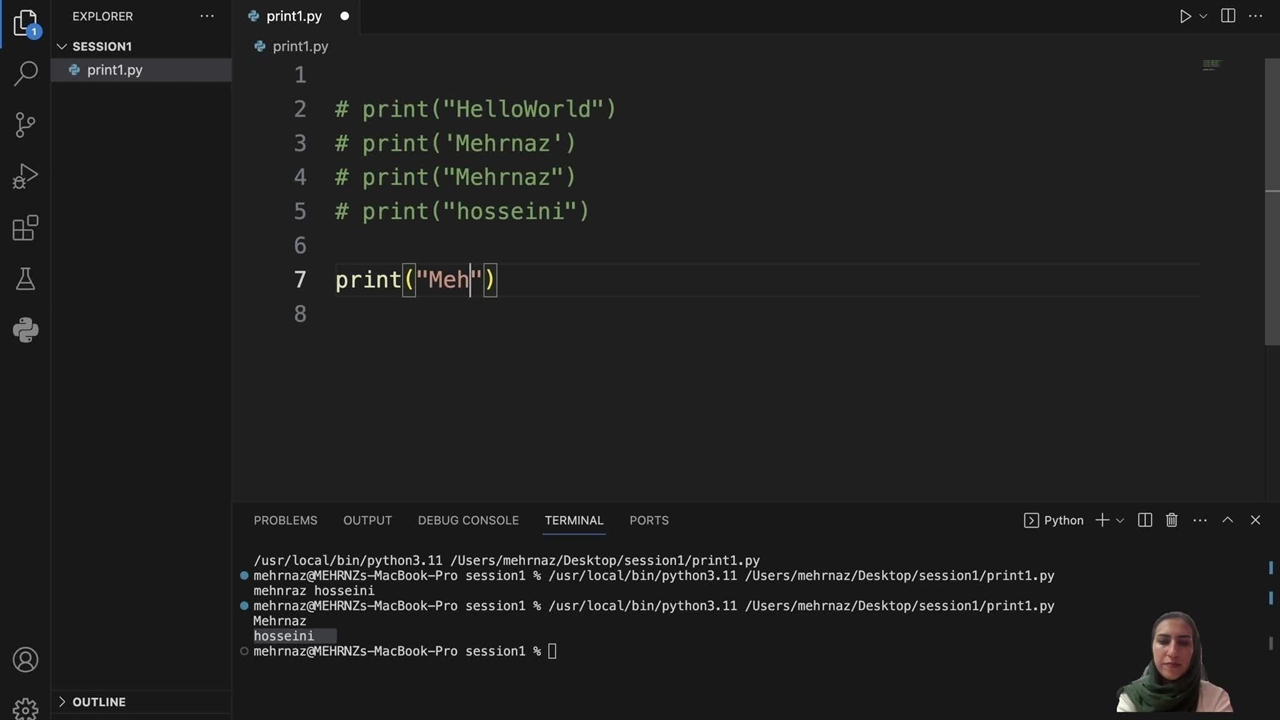The height and width of the screenshot is (720, 1280).
Task: Split the terminal panel
Action: coord(1145,520)
